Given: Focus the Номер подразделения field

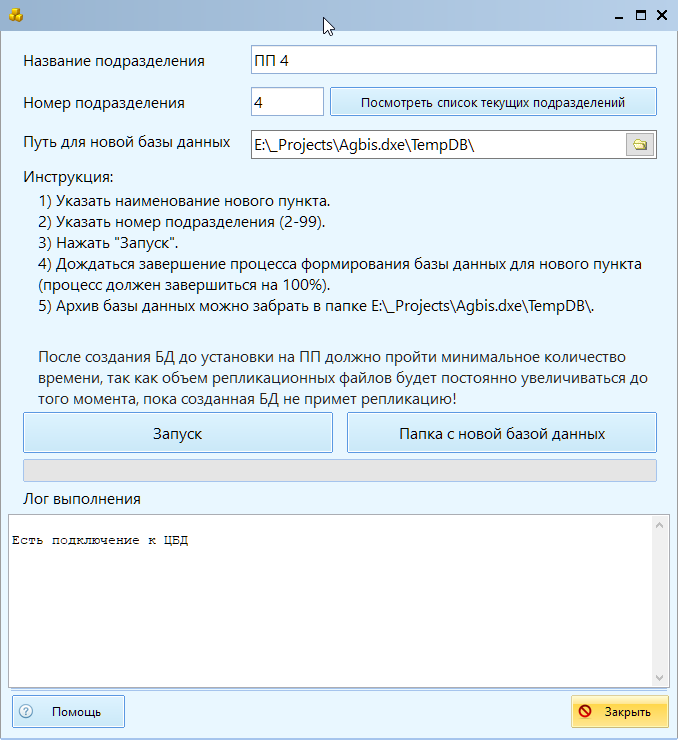Looking at the screenshot, I should click(x=287, y=102).
